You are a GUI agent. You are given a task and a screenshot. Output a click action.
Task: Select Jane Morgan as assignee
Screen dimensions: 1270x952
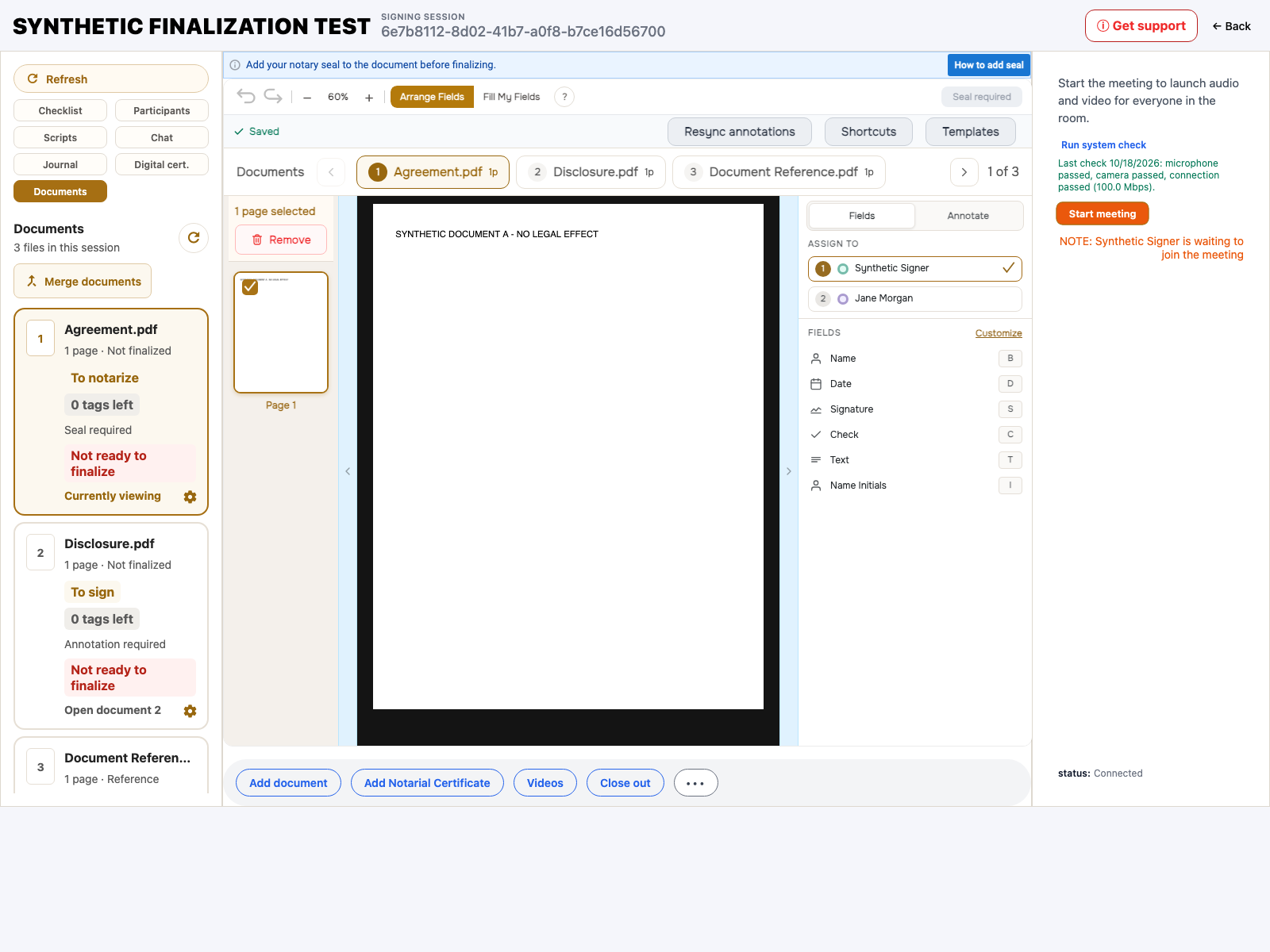click(914, 298)
